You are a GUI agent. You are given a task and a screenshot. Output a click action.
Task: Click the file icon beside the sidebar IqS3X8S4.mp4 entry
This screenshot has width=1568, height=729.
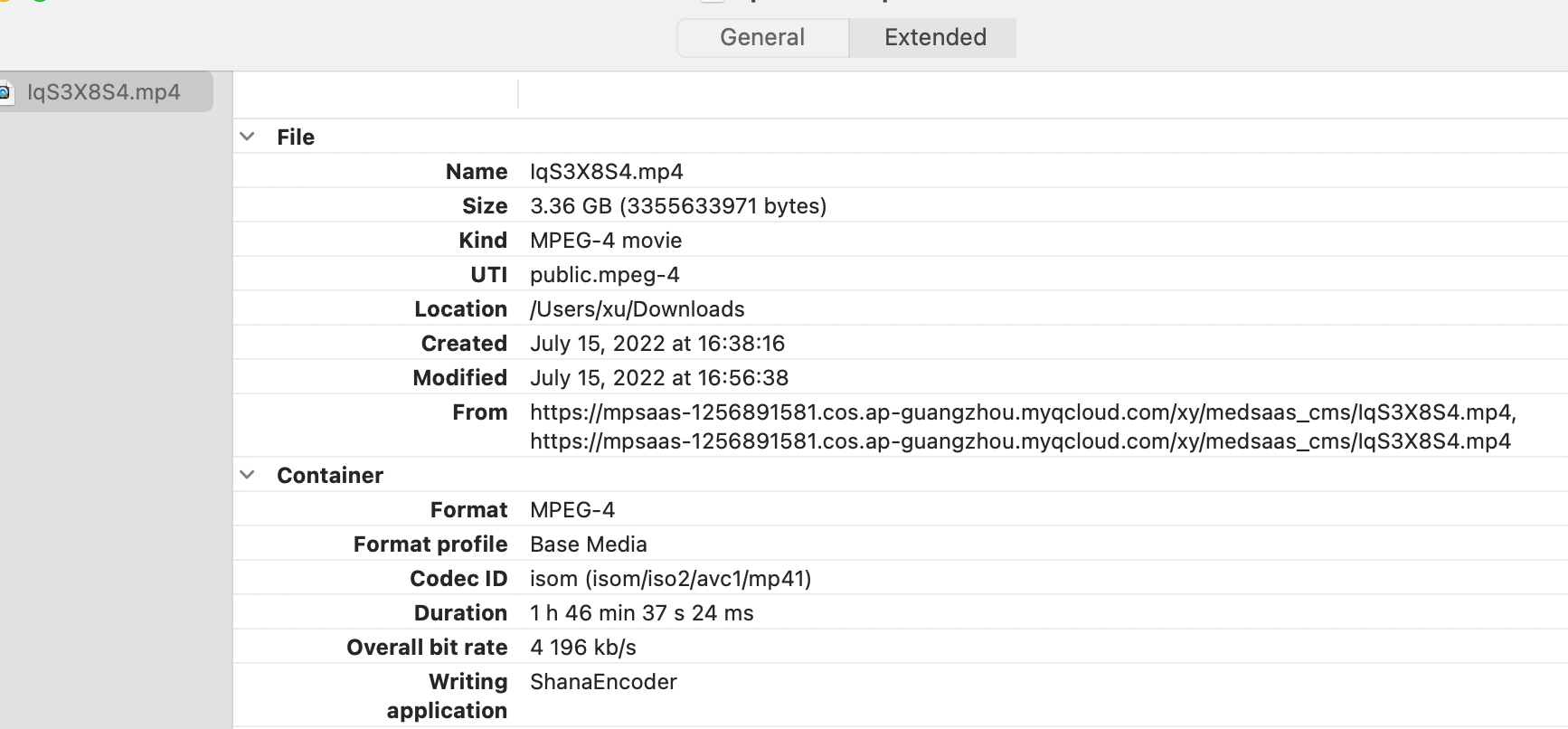coord(5,92)
